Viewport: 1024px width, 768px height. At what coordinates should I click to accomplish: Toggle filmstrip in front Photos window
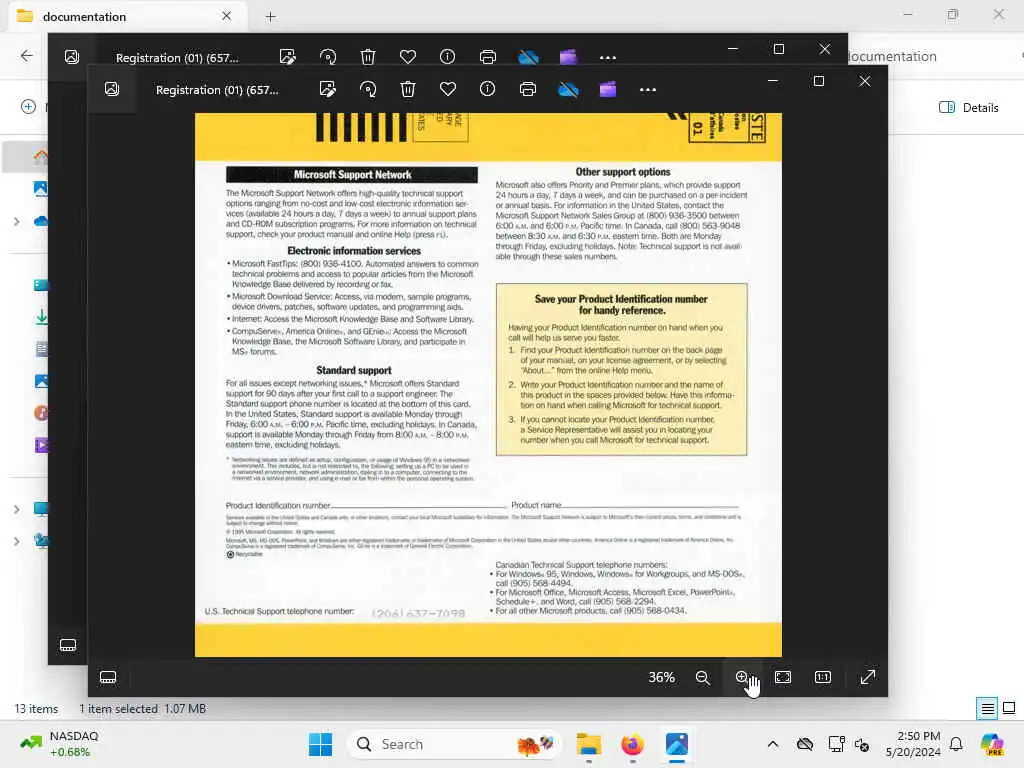(108, 677)
